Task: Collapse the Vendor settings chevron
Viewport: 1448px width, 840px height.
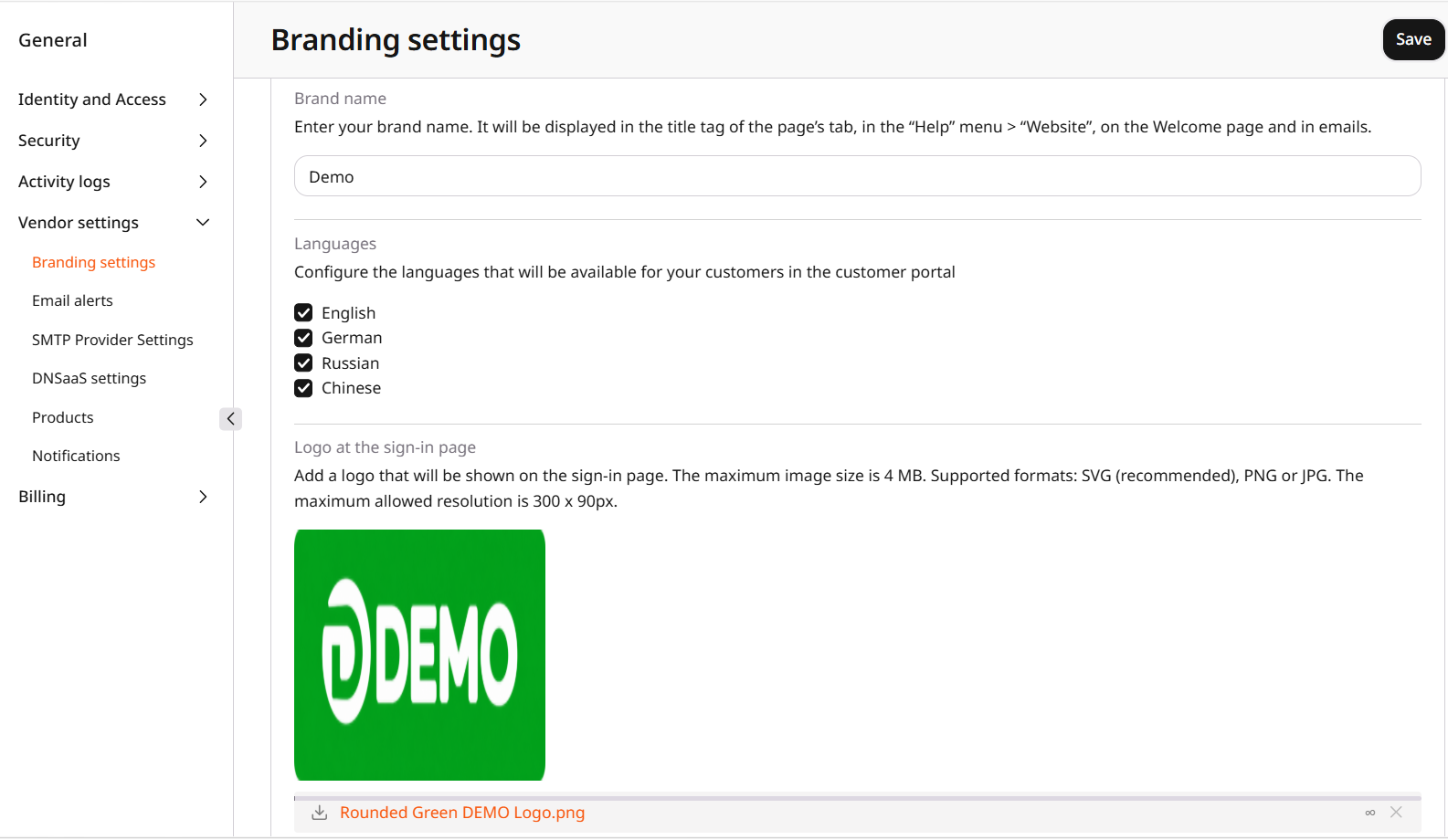Action: pyautogui.click(x=203, y=223)
